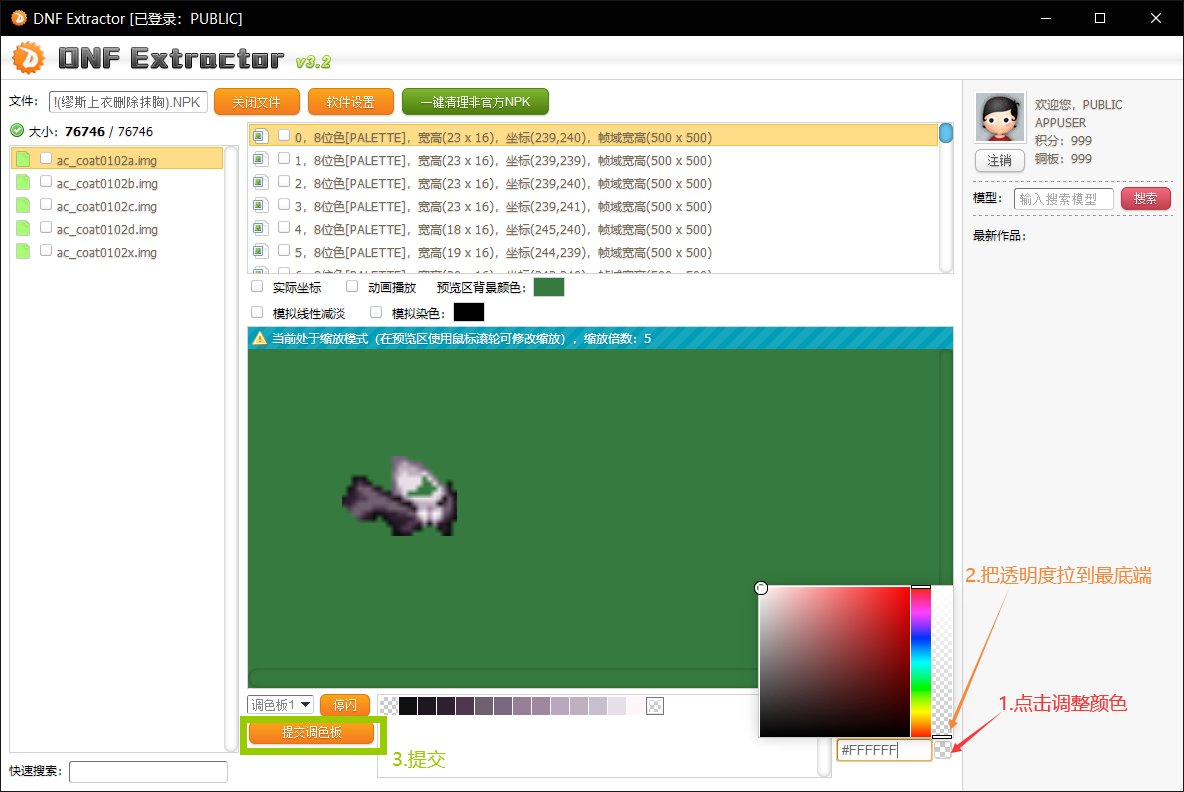Image resolution: width=1184 pixels, height=792 pixels.
Task: Click the #FFFFFF hex color field
Action: tap(884, 750)
